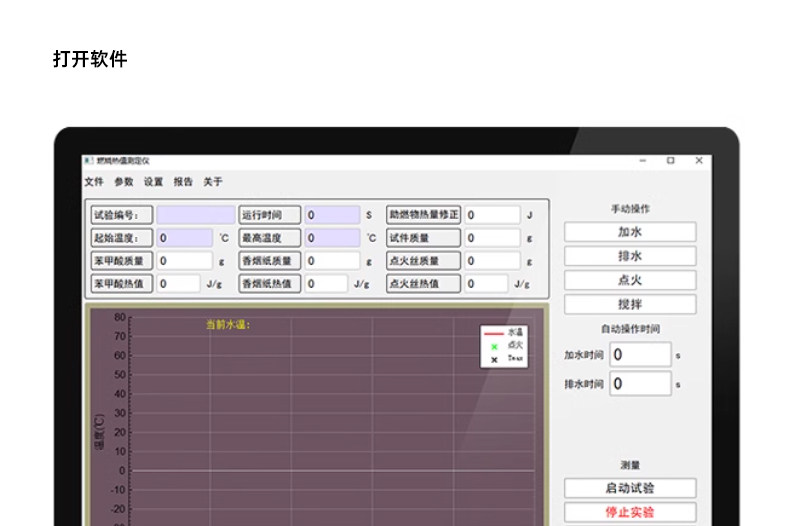Click the 手动操作 section heading
Screen dimensions: 790x526
tap(630, 209)
